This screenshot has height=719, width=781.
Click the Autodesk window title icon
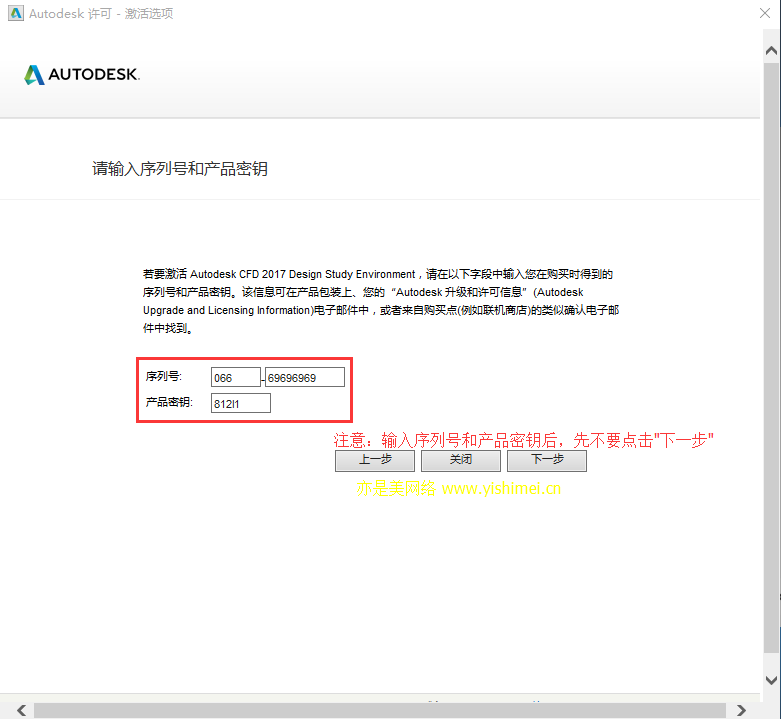tap(16, 13)
